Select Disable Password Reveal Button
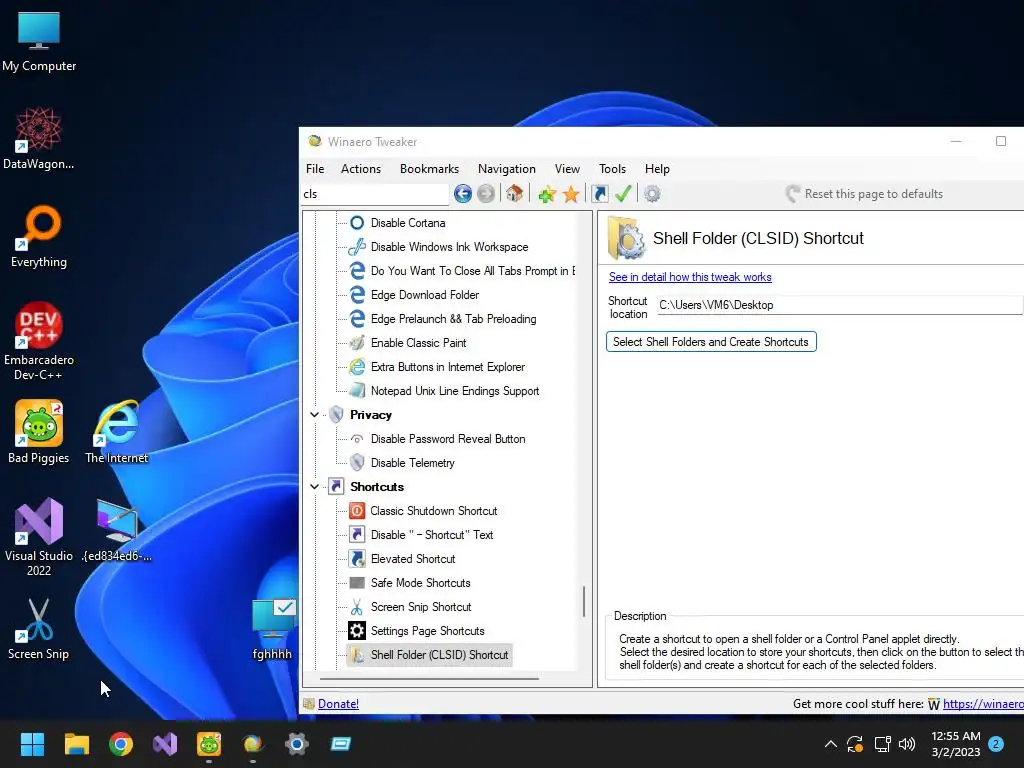1024x768 pixels. pyautogui.click(x=447, y=439)
